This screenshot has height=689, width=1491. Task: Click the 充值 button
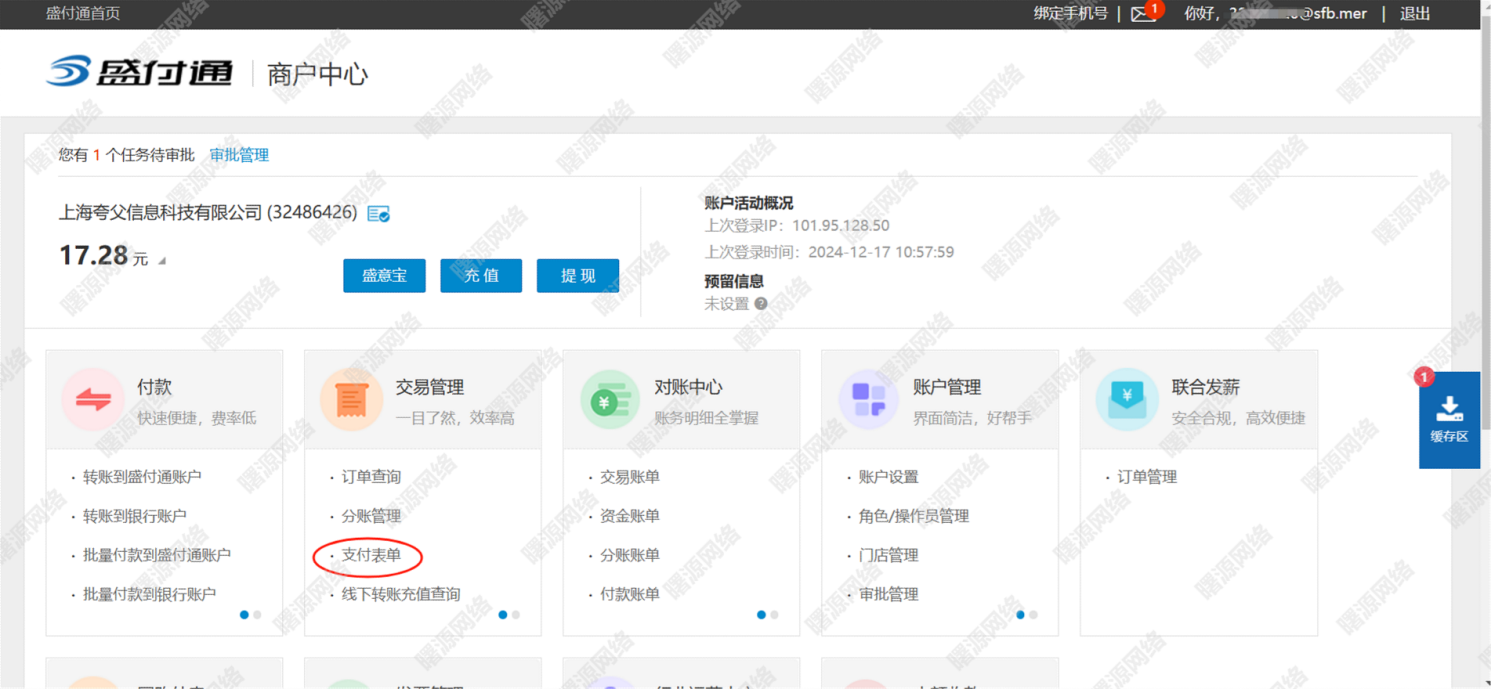click(x=481, y=276)
